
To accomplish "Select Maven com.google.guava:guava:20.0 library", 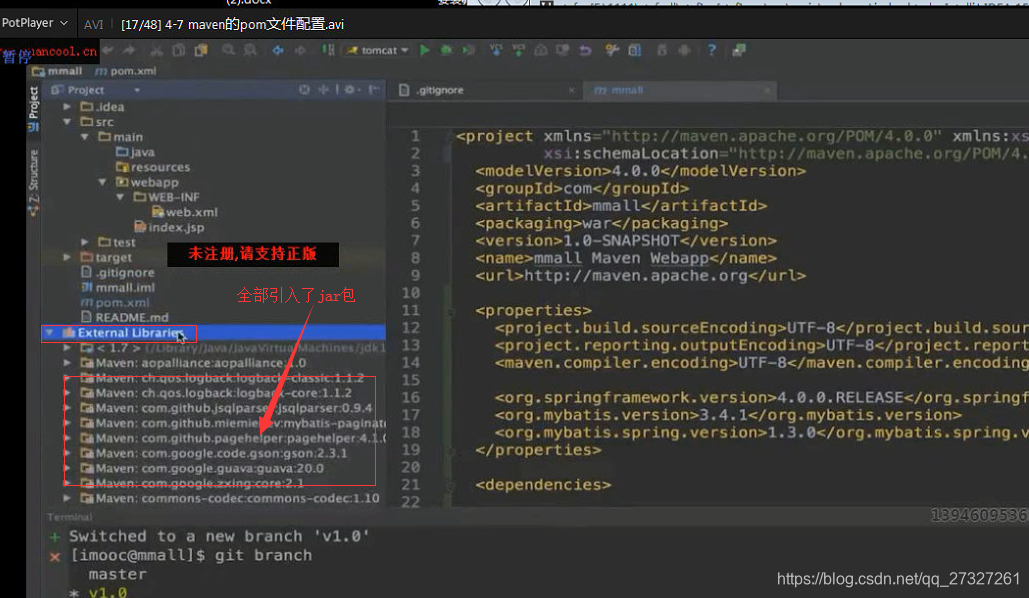I will 202,468.
